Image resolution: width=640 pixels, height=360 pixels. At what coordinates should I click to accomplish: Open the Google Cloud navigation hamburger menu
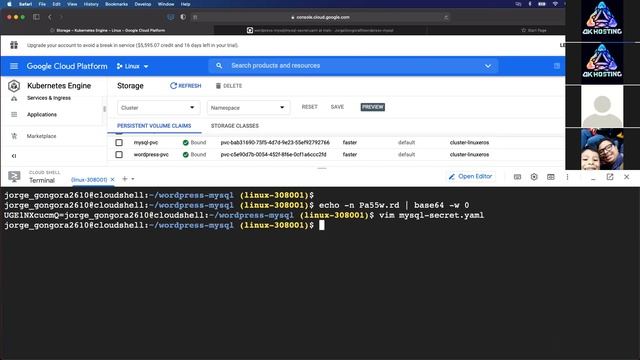pos(14,66)
